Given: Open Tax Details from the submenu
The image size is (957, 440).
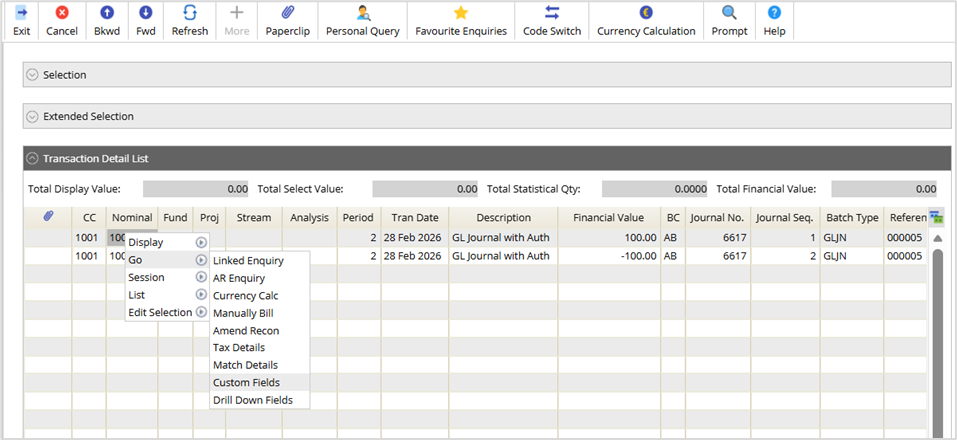Looking at the screenshot, I should point(259,348).
